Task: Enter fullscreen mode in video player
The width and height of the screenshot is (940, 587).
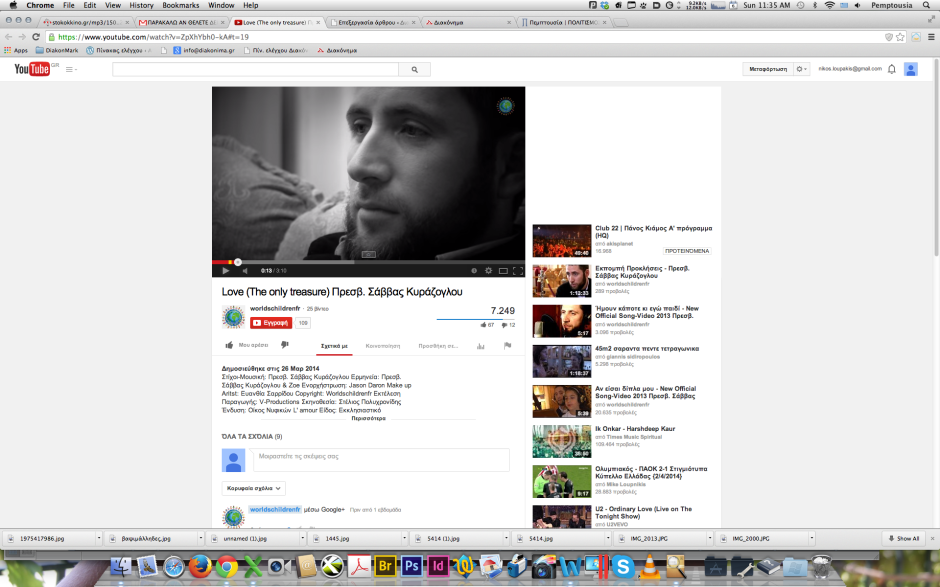Action: [518, 270]
